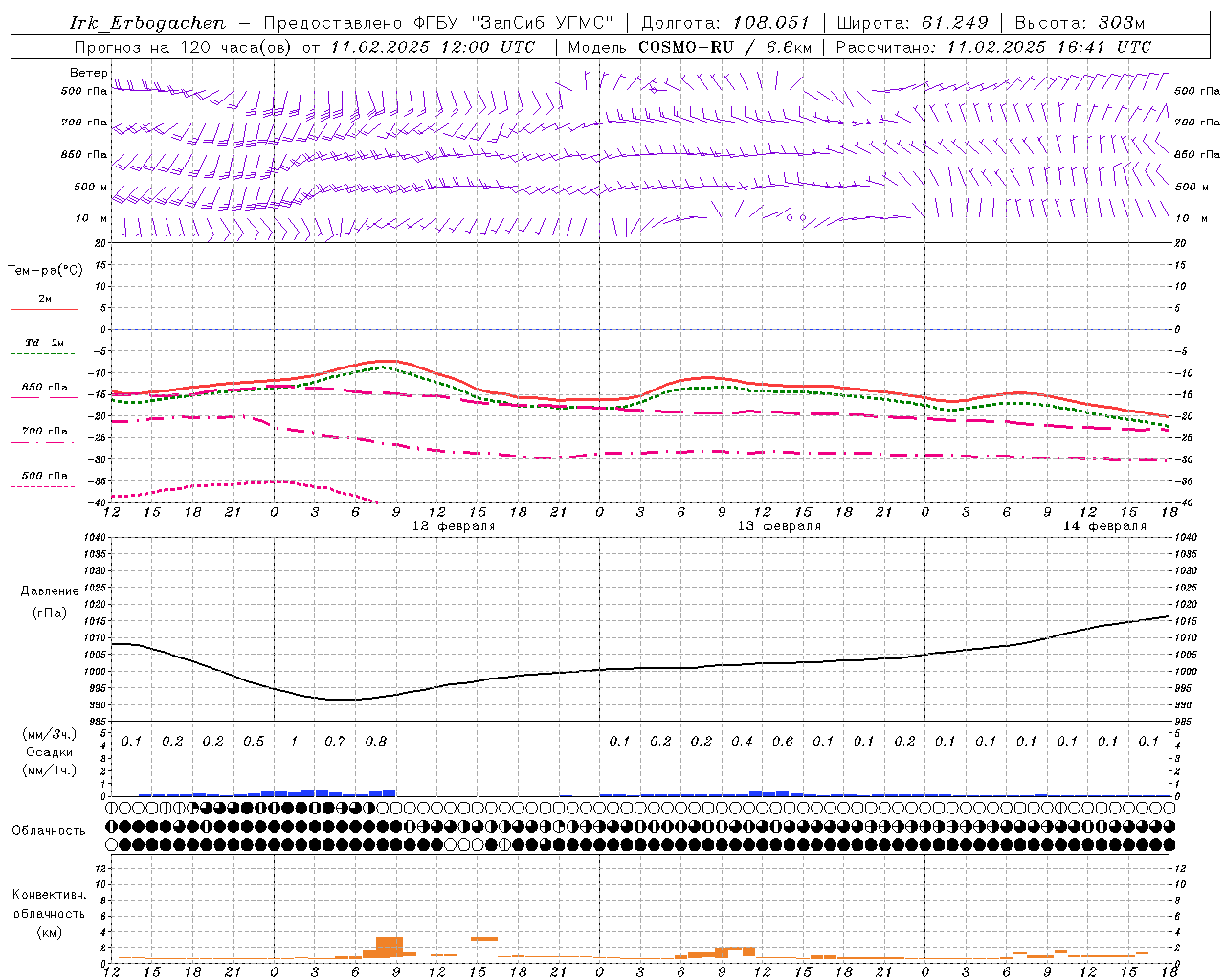The height and width of the screenshot is (980, 1225).
Task: Click the '(мм/1ч.)' precipitation unit label
Action: pyautogui.click(x=49, y=770)
